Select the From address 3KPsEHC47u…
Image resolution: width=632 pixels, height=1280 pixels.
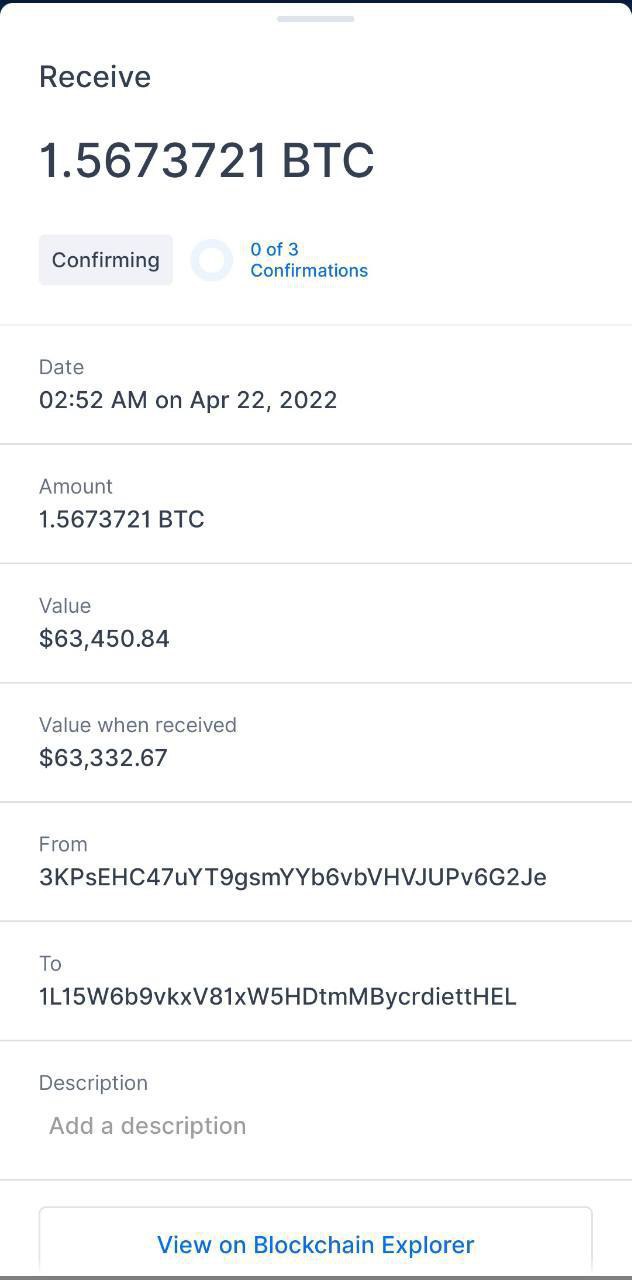[292, 877]
